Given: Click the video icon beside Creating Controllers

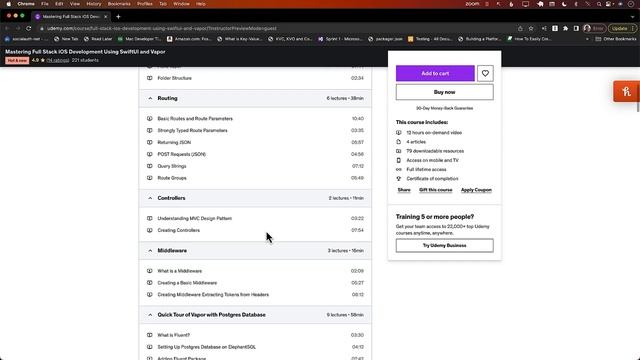Looking at the screenshot, I should coord(150,230).
